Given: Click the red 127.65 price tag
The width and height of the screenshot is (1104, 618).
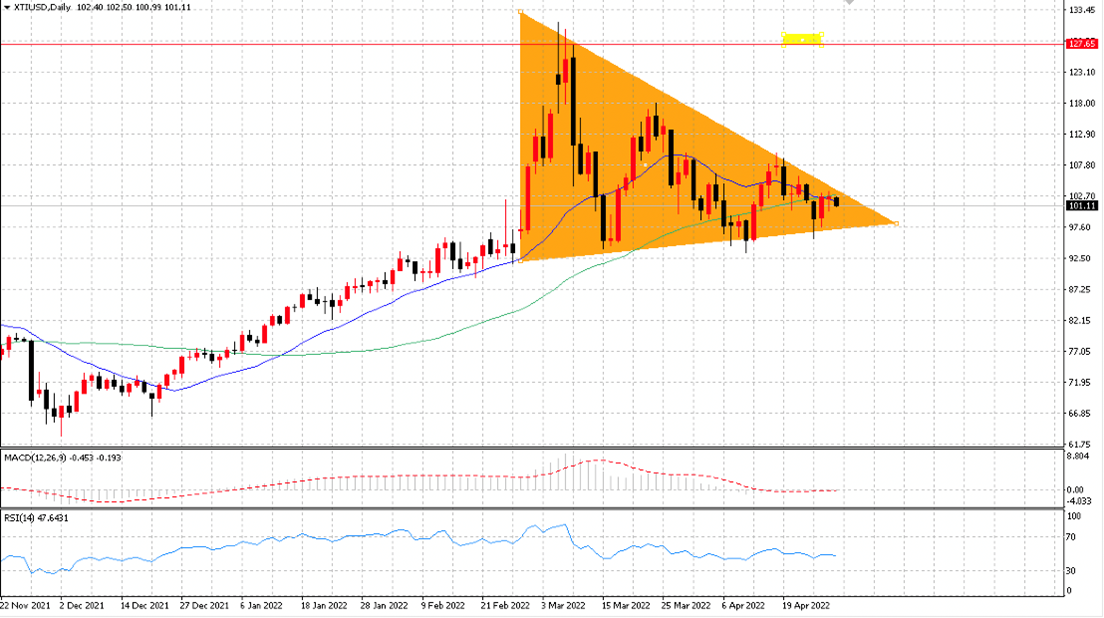Looking at the screenshot, I should 1082,44.
